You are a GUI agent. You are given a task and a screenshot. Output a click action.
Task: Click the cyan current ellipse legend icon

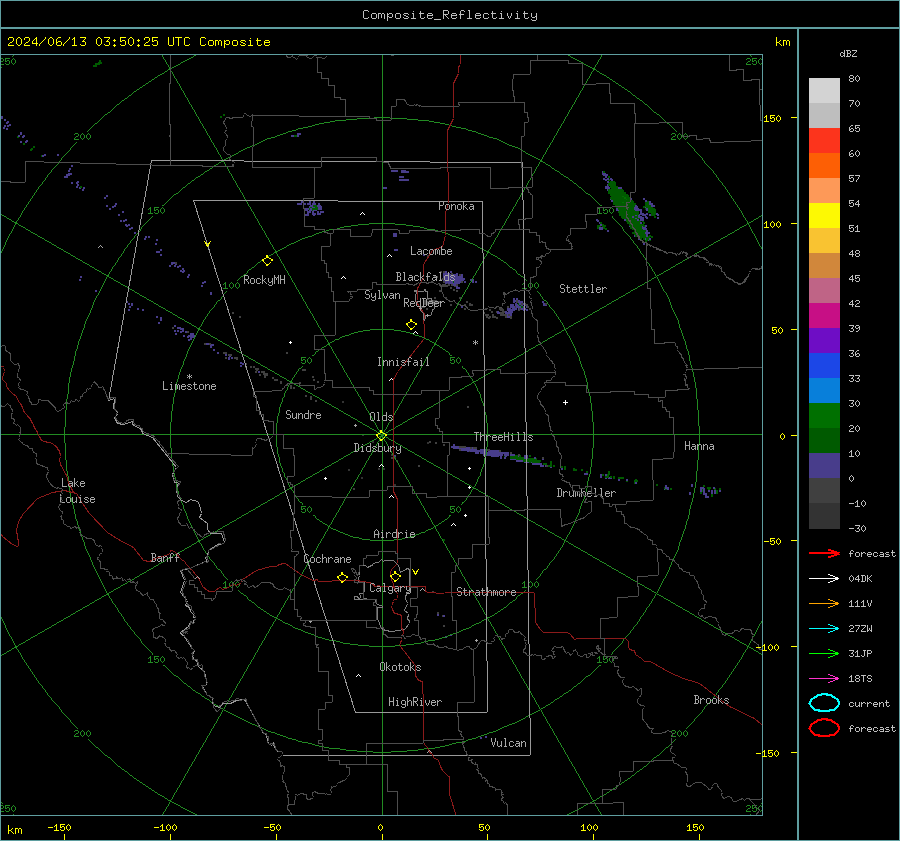click(824, 703)
